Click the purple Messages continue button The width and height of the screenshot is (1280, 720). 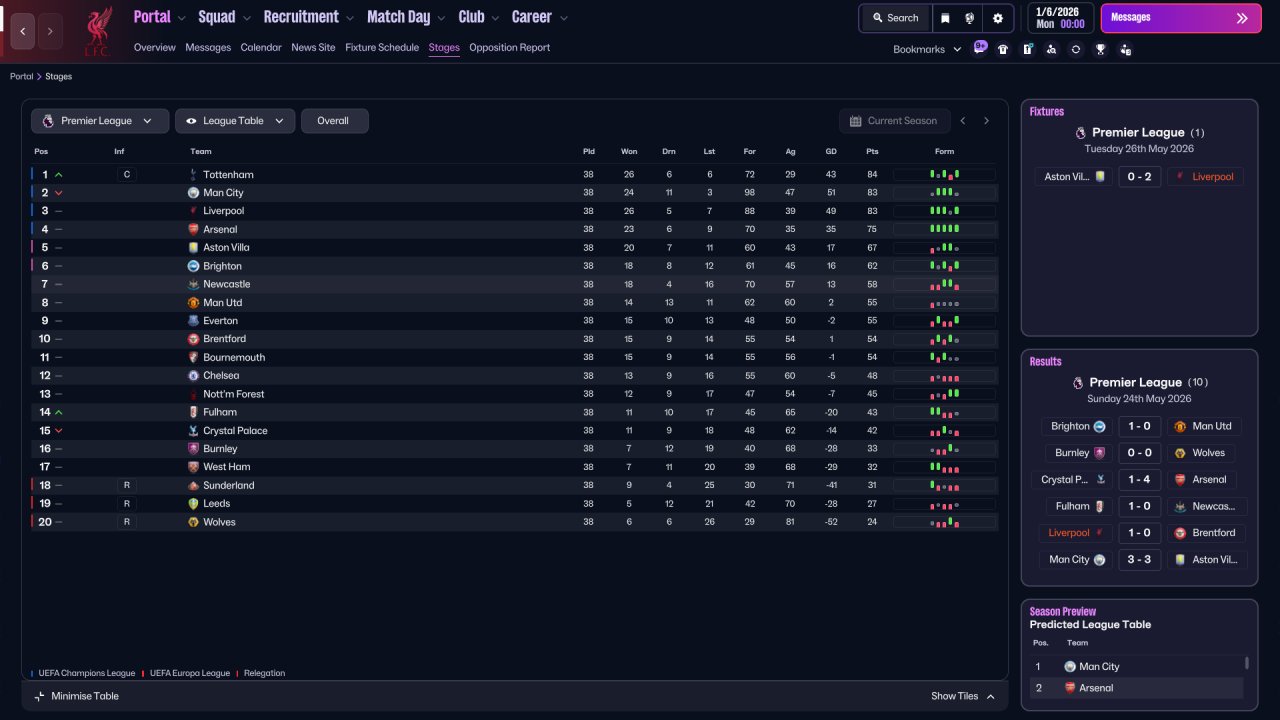(x=1180, y=18)
